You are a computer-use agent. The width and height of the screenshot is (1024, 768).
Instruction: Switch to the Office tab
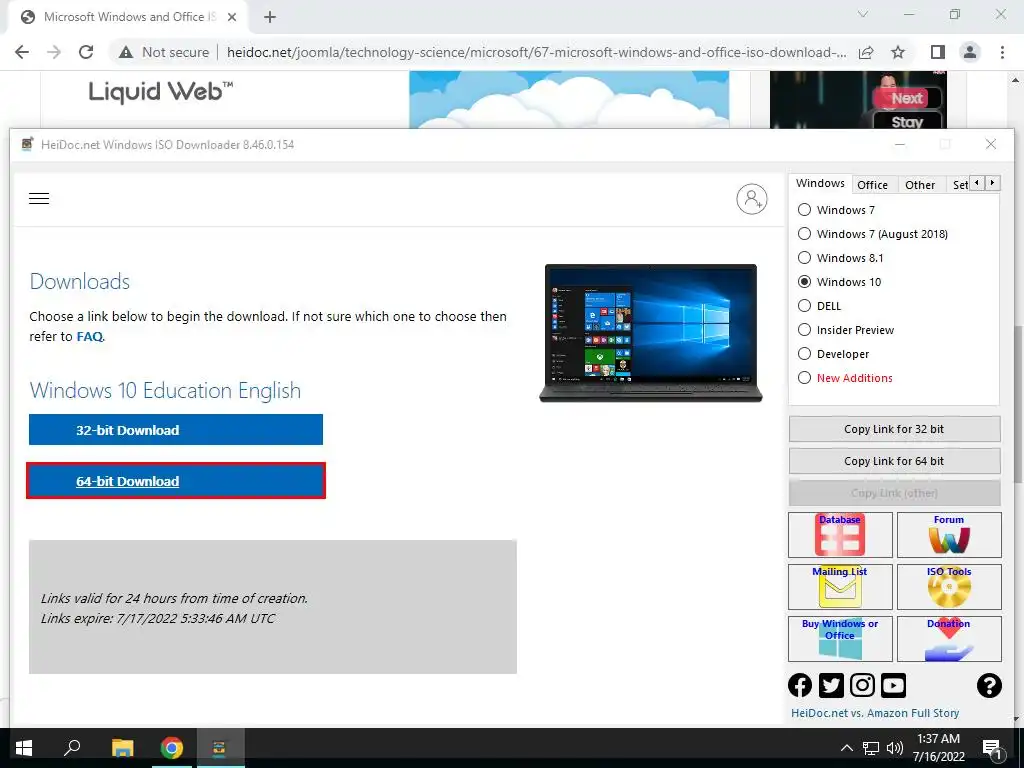872,185
